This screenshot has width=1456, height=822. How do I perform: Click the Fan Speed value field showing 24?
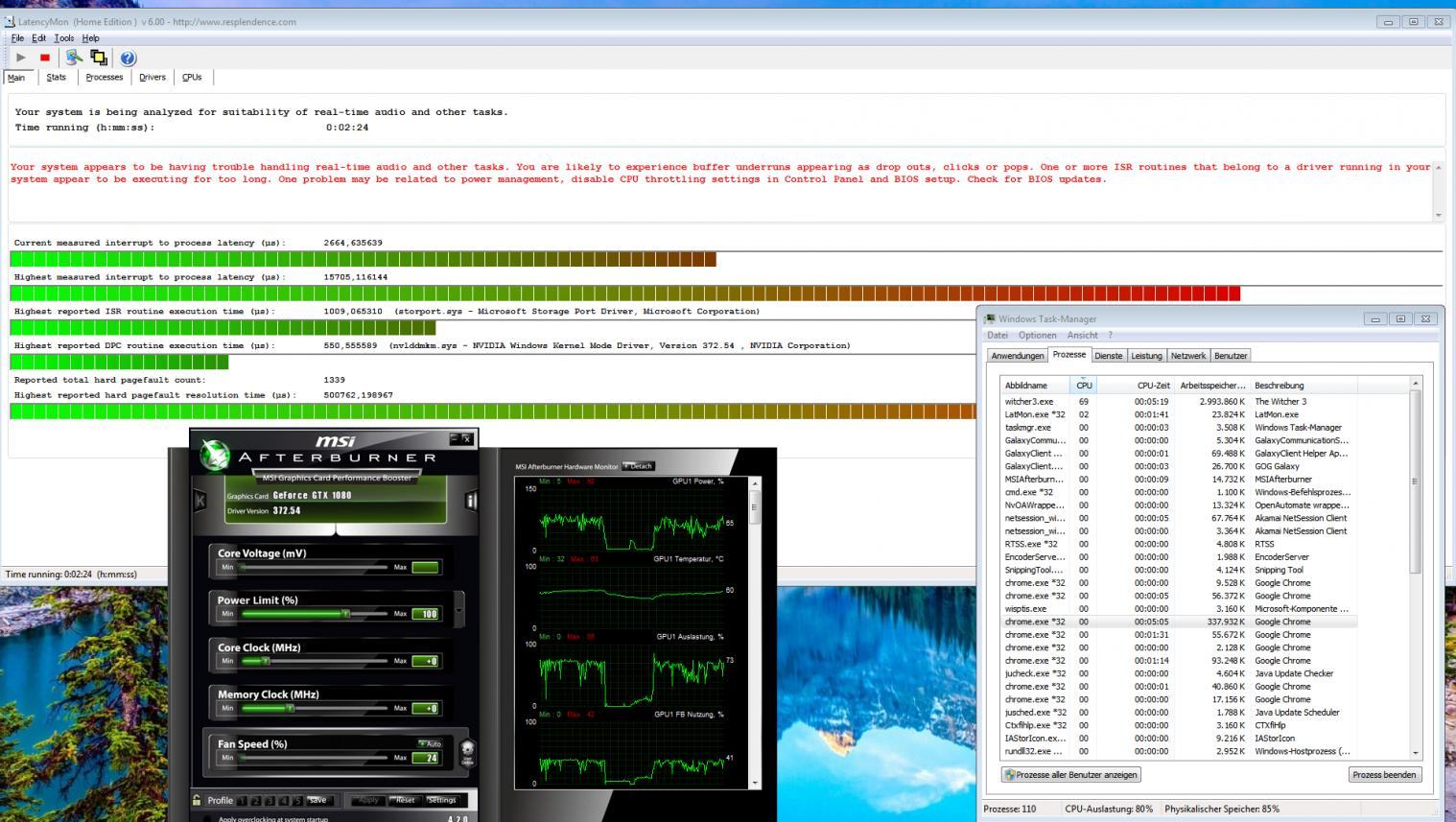point(425,758)
